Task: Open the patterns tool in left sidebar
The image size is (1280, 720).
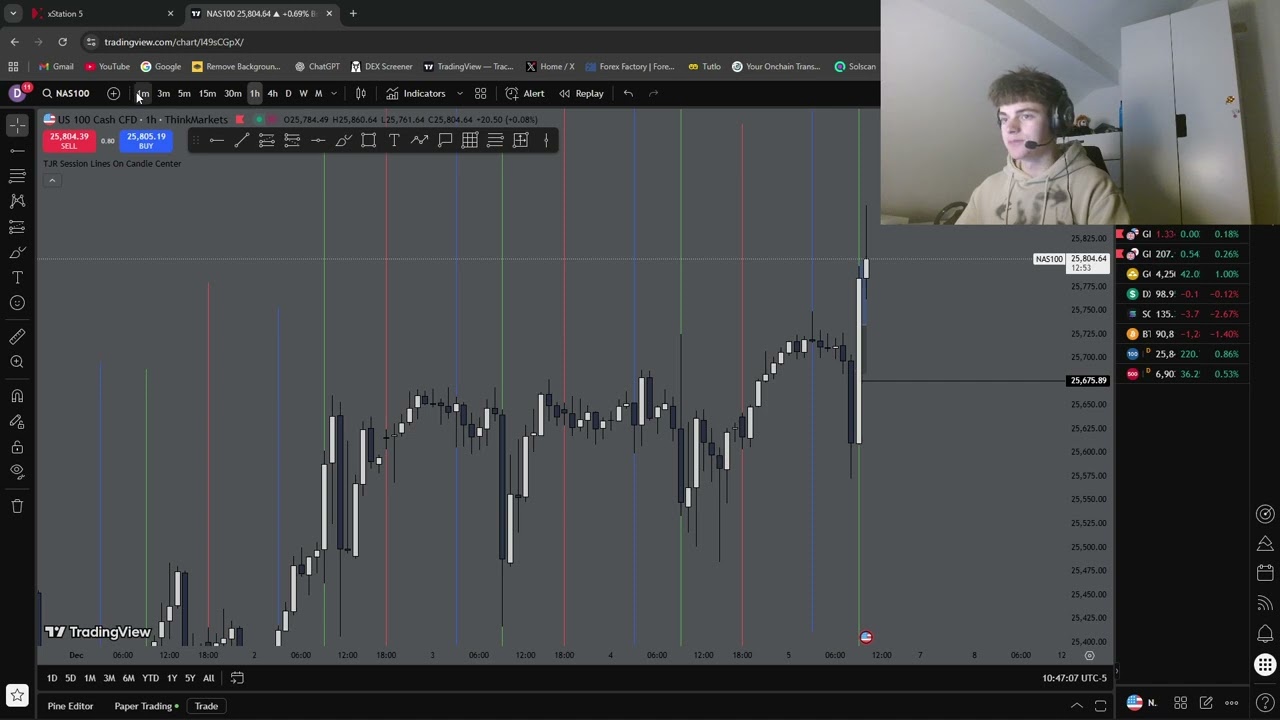Action: 17,201
